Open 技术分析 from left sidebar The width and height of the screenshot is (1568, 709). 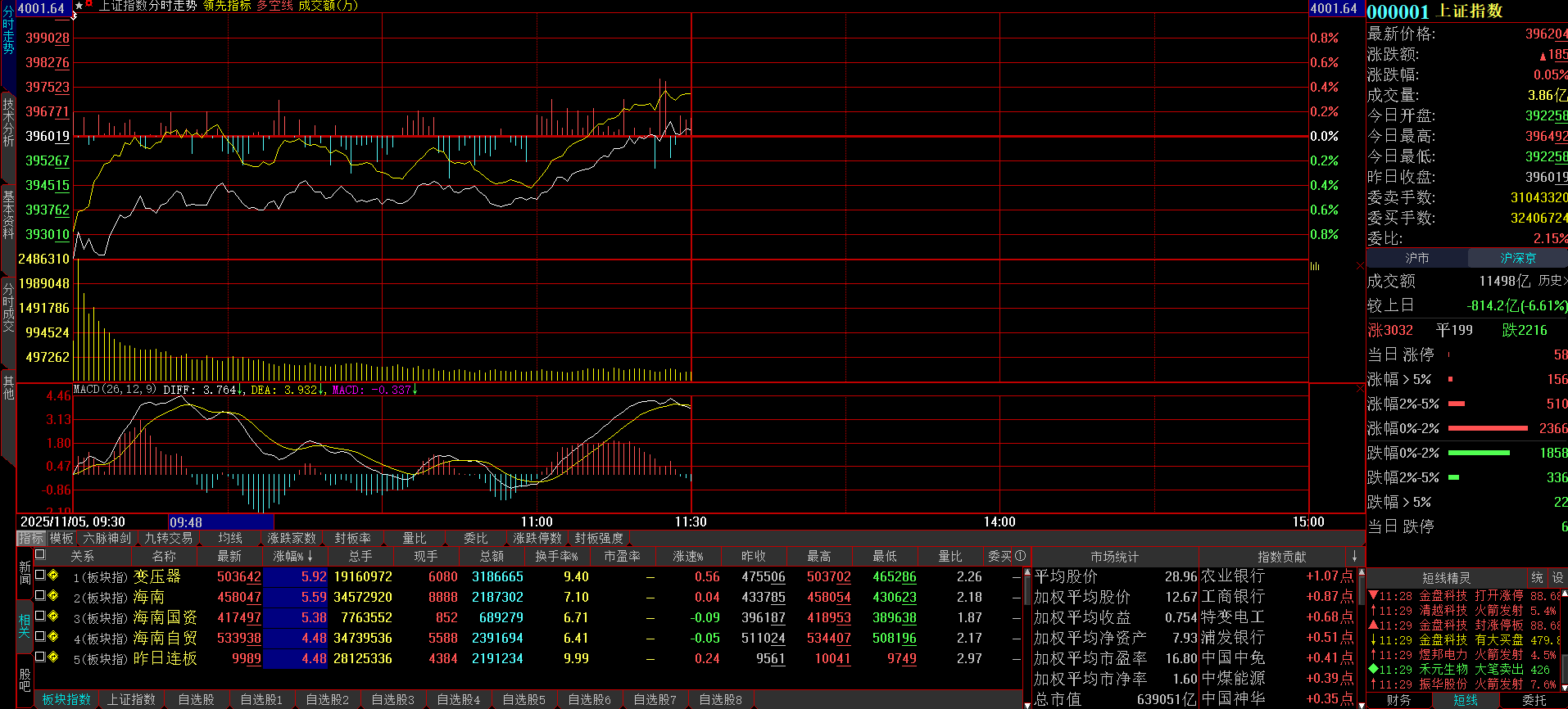(x=8, y=123)
